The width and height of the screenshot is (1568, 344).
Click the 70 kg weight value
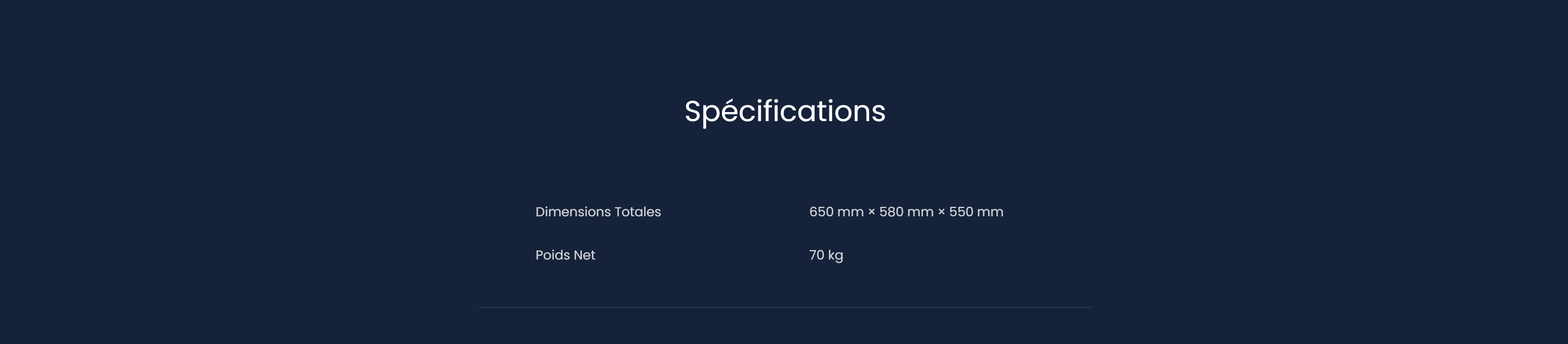tap(826, 255)
